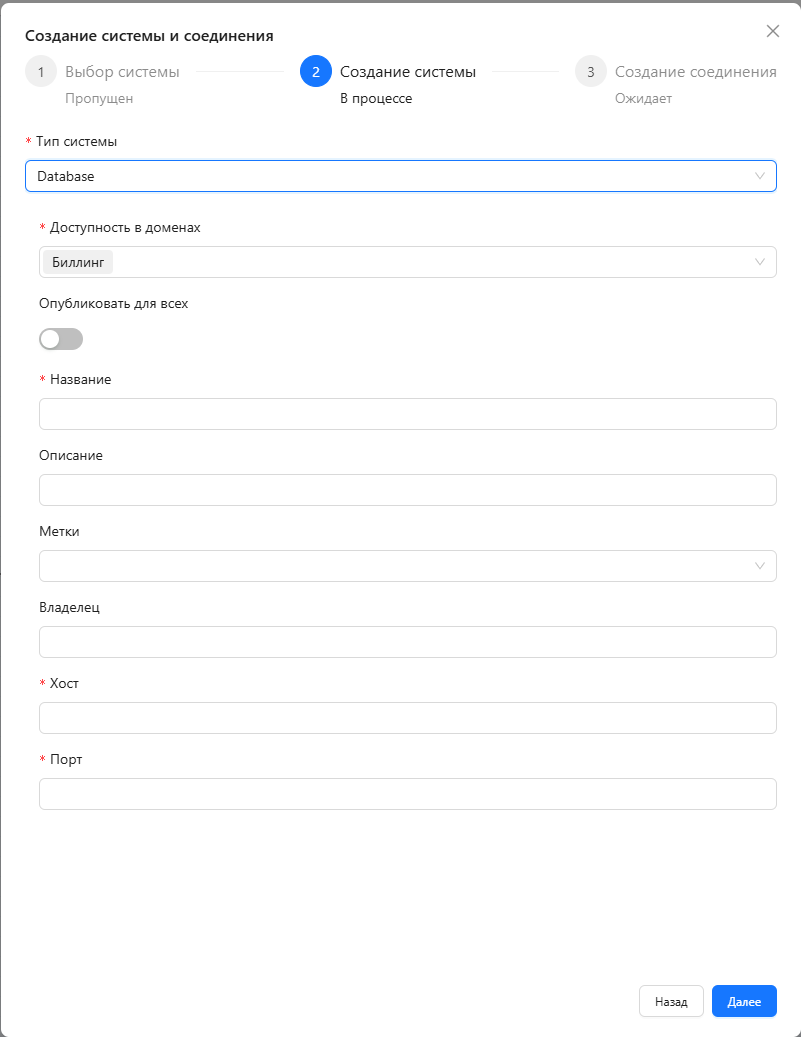Toggle the "Опубликовать для всех" switch
This screenshot has width=801, height=1037.
(x=61, y=339)
